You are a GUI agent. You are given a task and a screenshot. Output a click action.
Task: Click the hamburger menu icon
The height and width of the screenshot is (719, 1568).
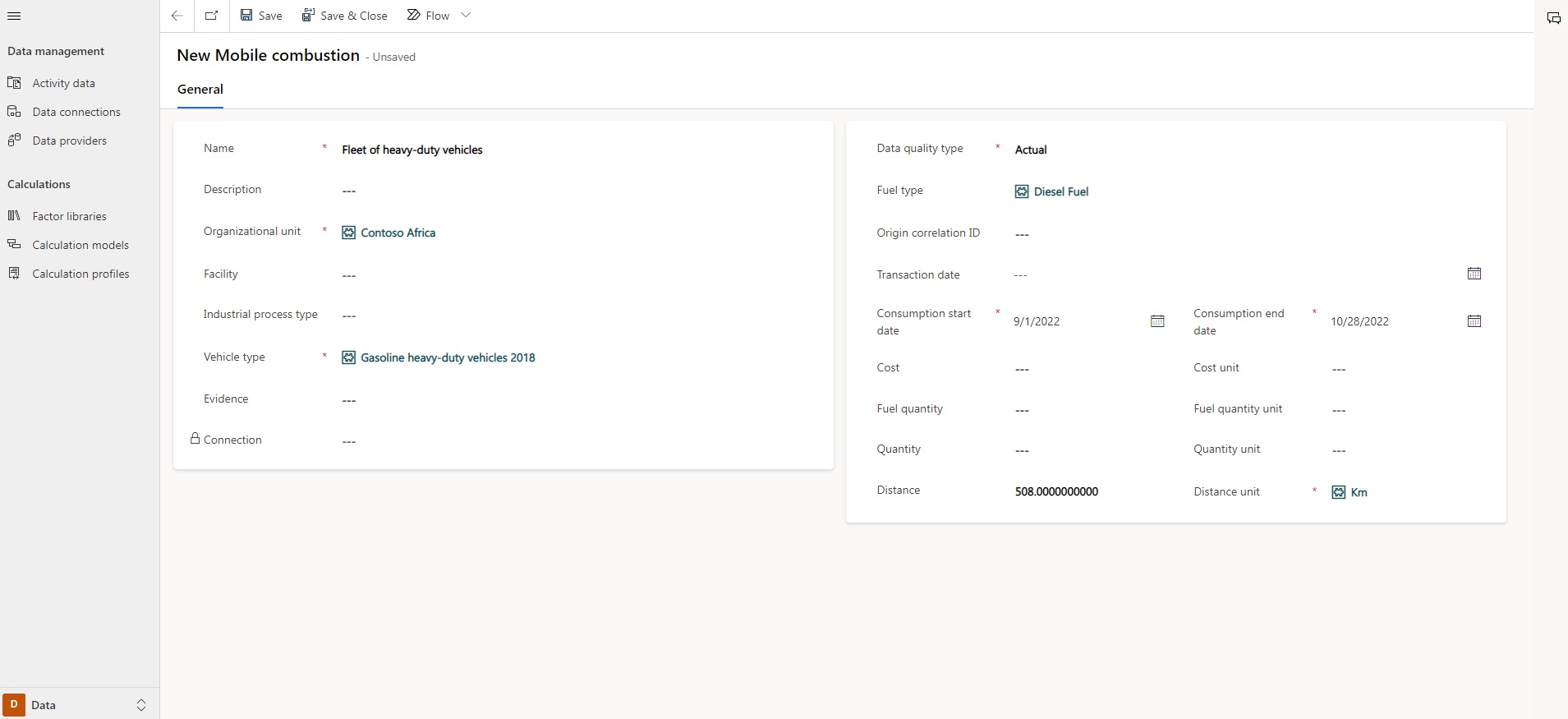point(14,16)
